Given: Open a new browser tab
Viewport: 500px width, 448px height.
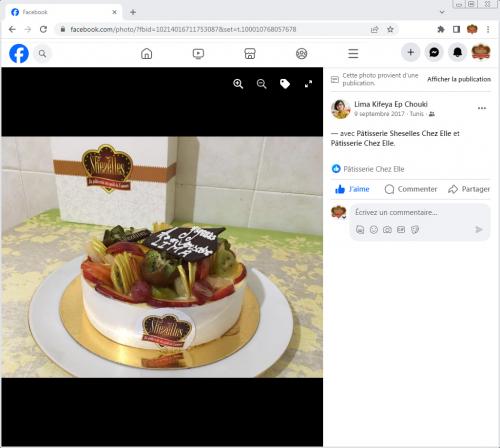Looking at the screenshot, I should tap(133, 12).
